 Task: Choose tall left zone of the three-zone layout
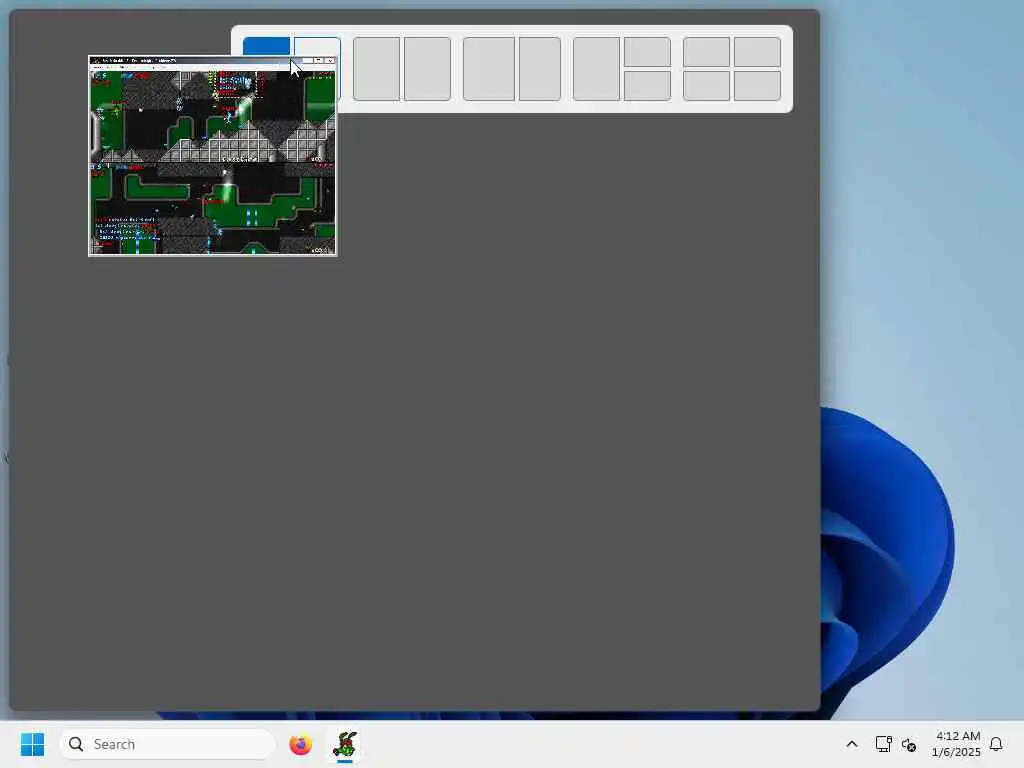point(596,69)
